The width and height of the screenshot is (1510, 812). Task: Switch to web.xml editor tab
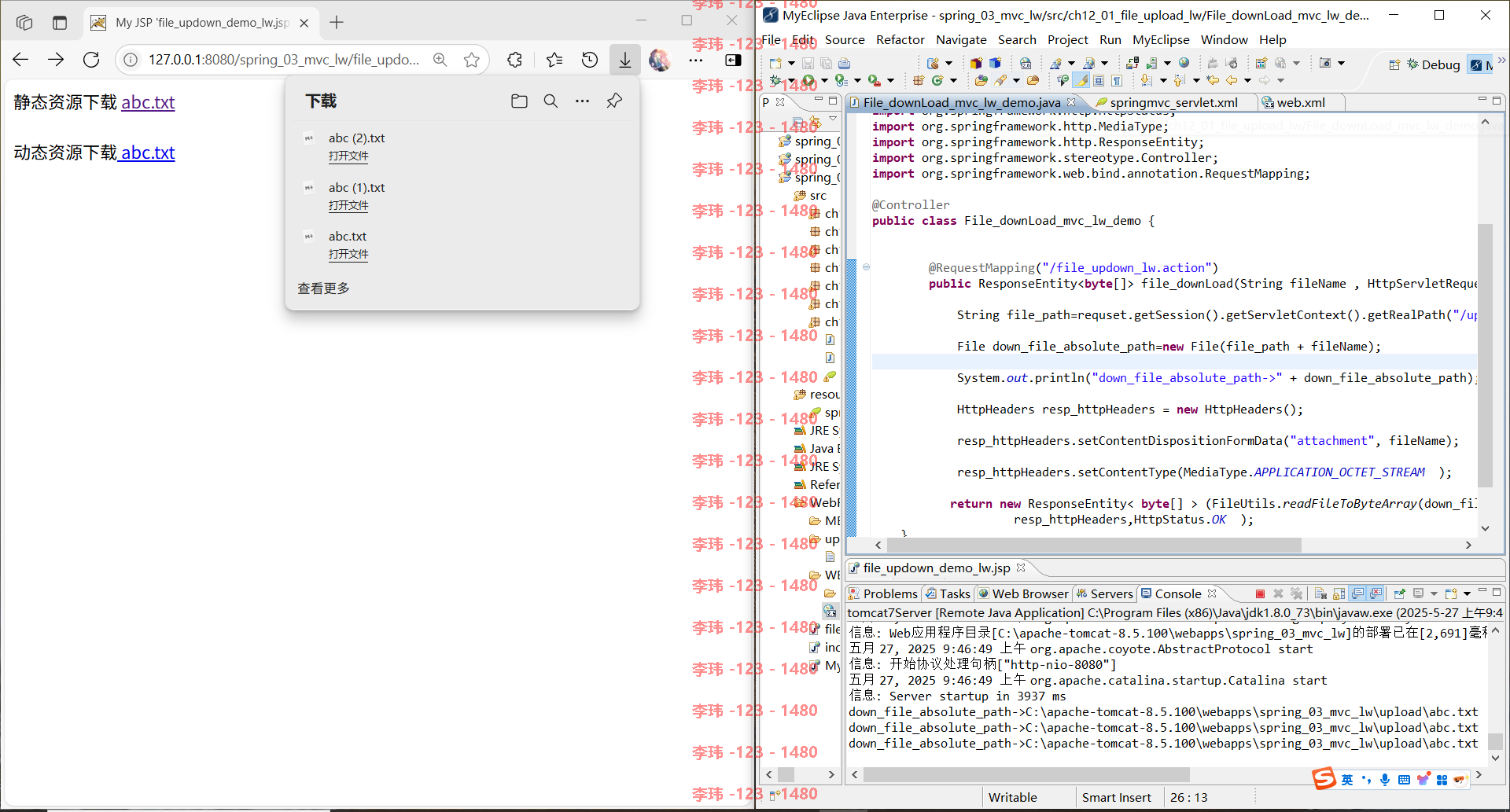pos(1301,102)
